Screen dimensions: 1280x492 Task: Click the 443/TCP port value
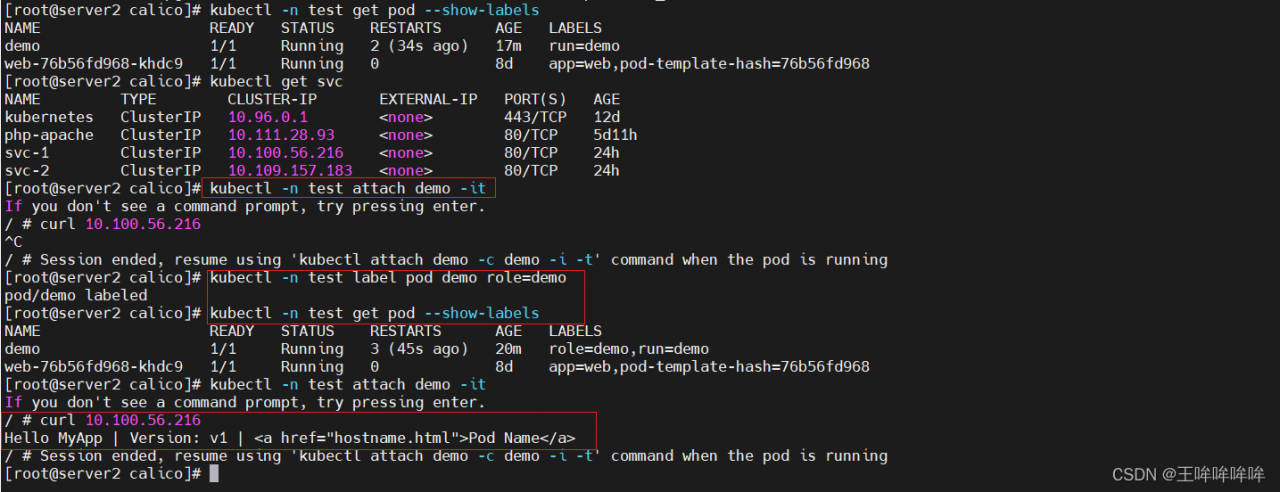click(531, 117)
